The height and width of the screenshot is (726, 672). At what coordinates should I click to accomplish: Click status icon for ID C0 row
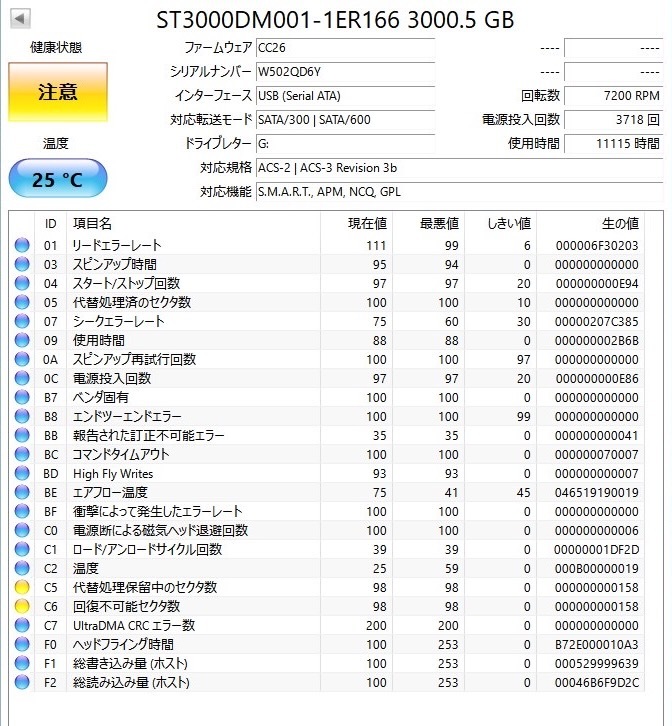coord(22,530)
